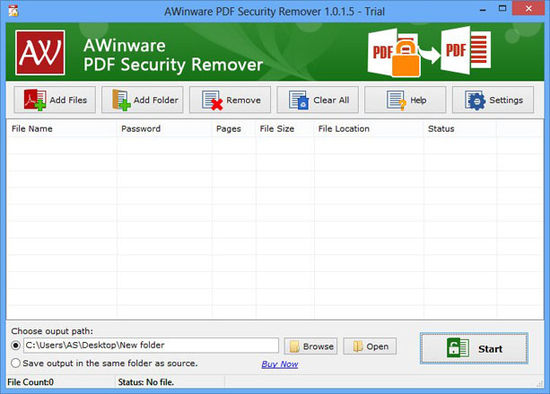Open the Settings gear button
550x394 pixels.
click(493, 100)
